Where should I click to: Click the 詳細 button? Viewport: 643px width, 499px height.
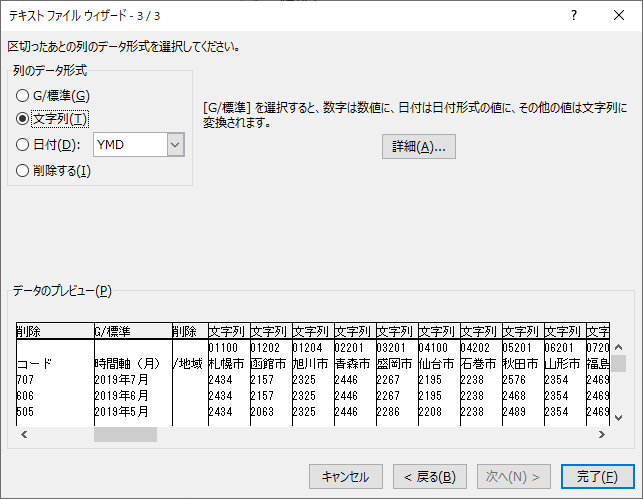point(418,147)
